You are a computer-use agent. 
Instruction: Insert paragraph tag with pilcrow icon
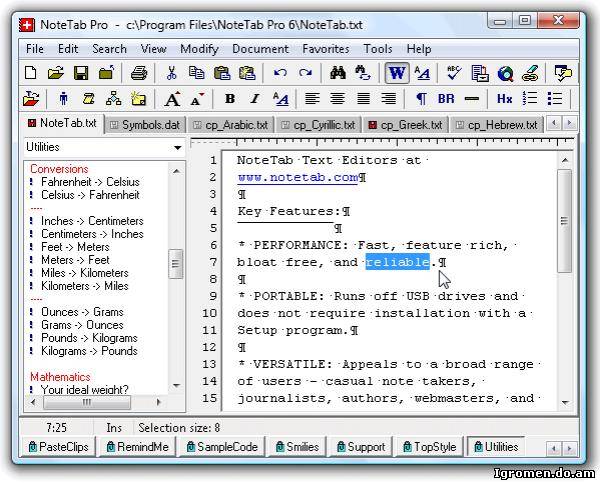[421, 99]
